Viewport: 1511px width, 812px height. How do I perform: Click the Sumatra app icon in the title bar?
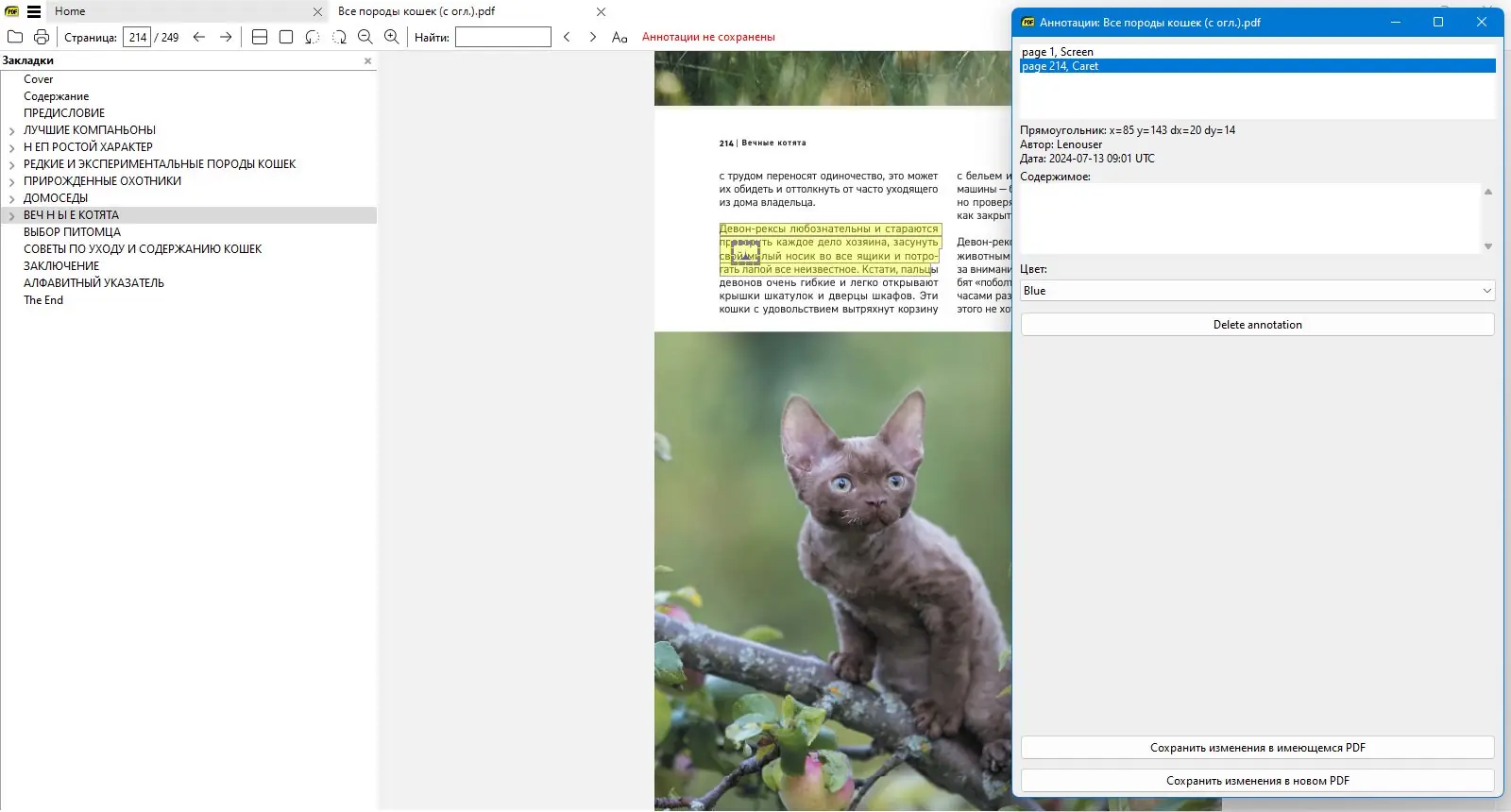12,11
